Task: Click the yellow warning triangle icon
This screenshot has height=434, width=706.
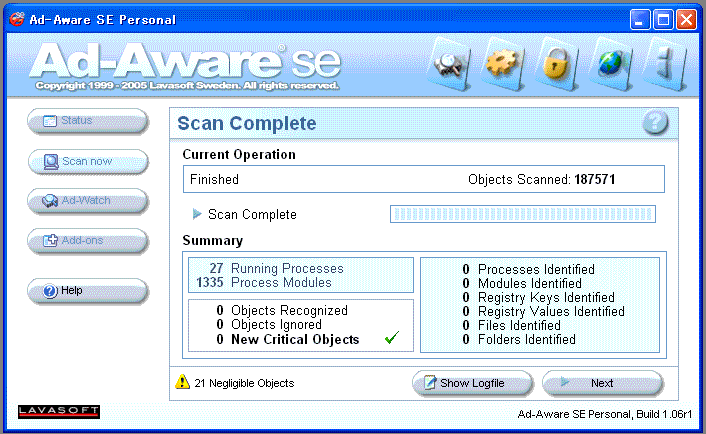Action: tap(182, 382)
